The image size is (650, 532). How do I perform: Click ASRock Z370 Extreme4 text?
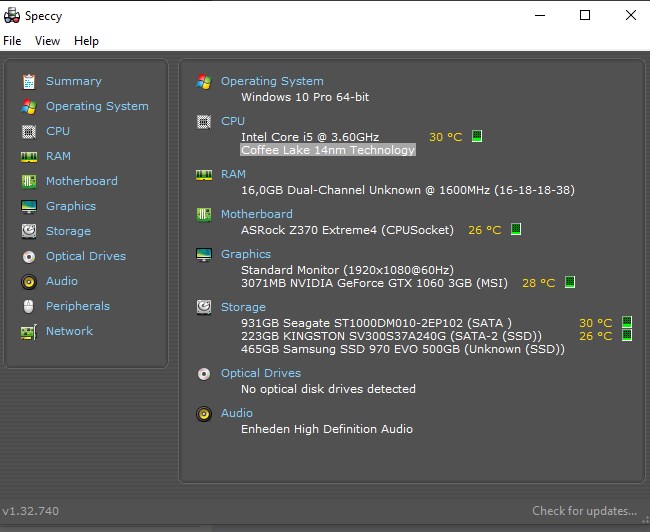(347, 230)
